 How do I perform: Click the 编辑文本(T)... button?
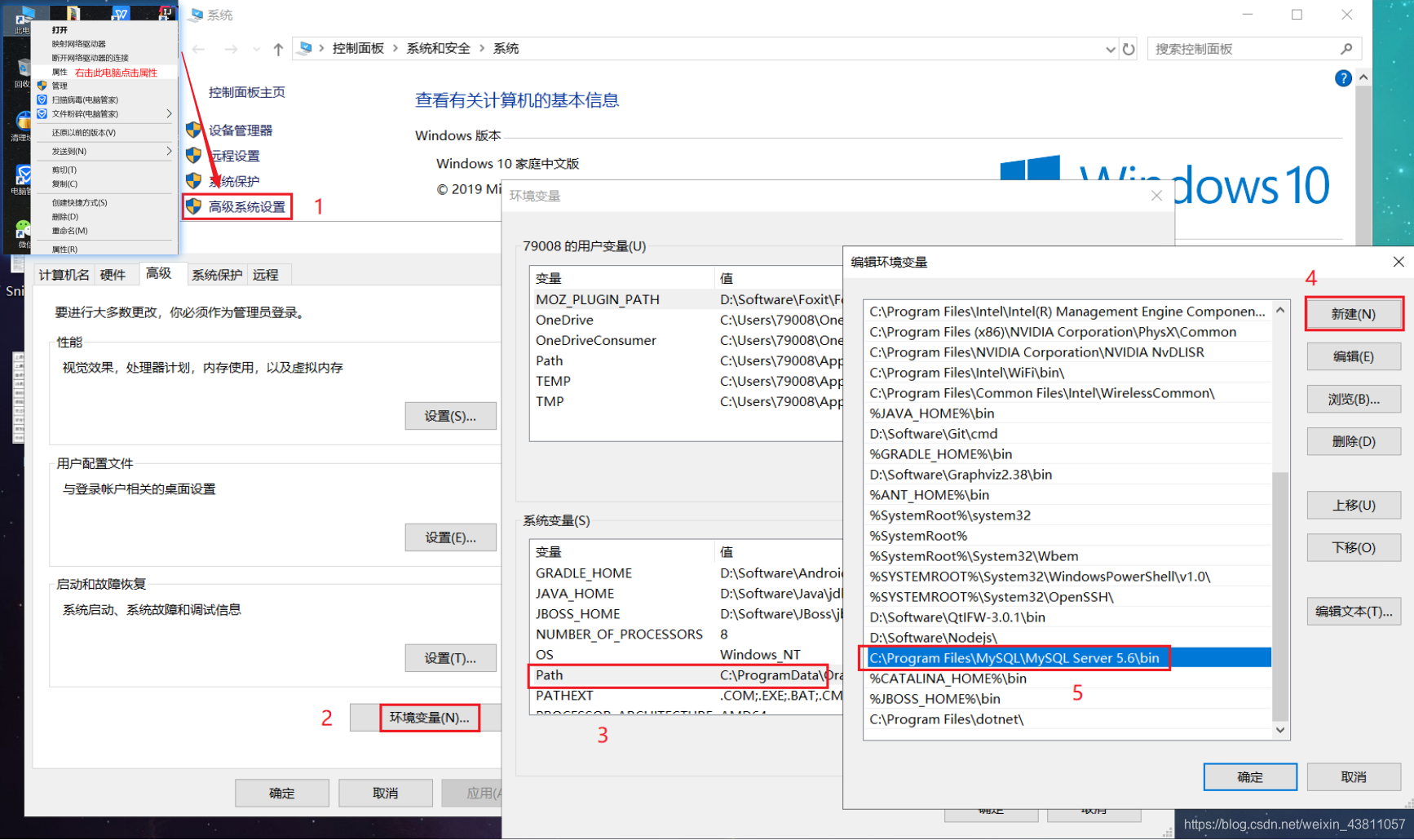[1354, 611]
